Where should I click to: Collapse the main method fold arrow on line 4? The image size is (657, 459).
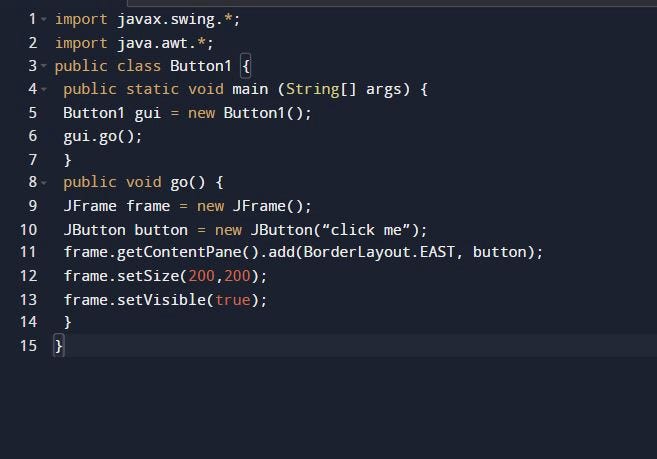coord(44,89)
